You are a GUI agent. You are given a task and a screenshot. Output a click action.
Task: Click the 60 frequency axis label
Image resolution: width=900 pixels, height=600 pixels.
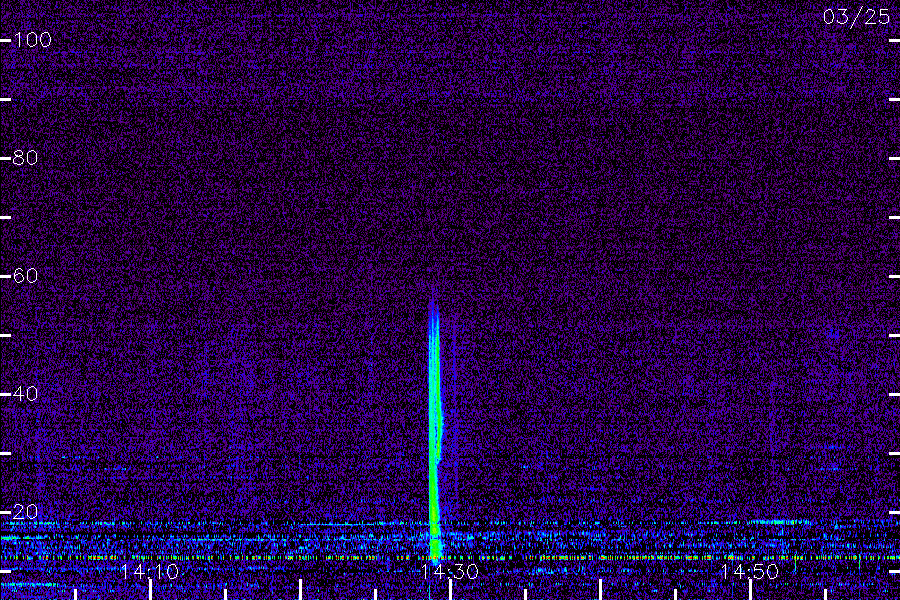(x=25, y=276)
